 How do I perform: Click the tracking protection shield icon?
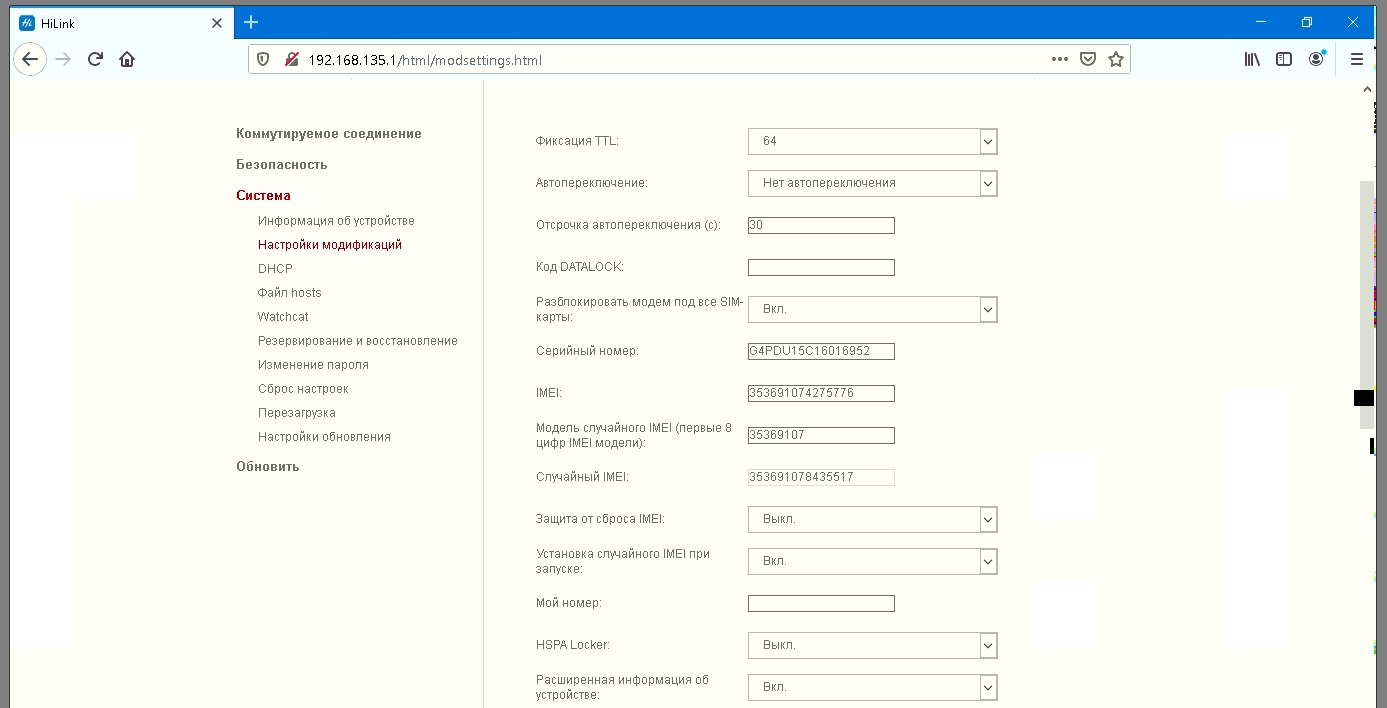click(x=262, y=59)
